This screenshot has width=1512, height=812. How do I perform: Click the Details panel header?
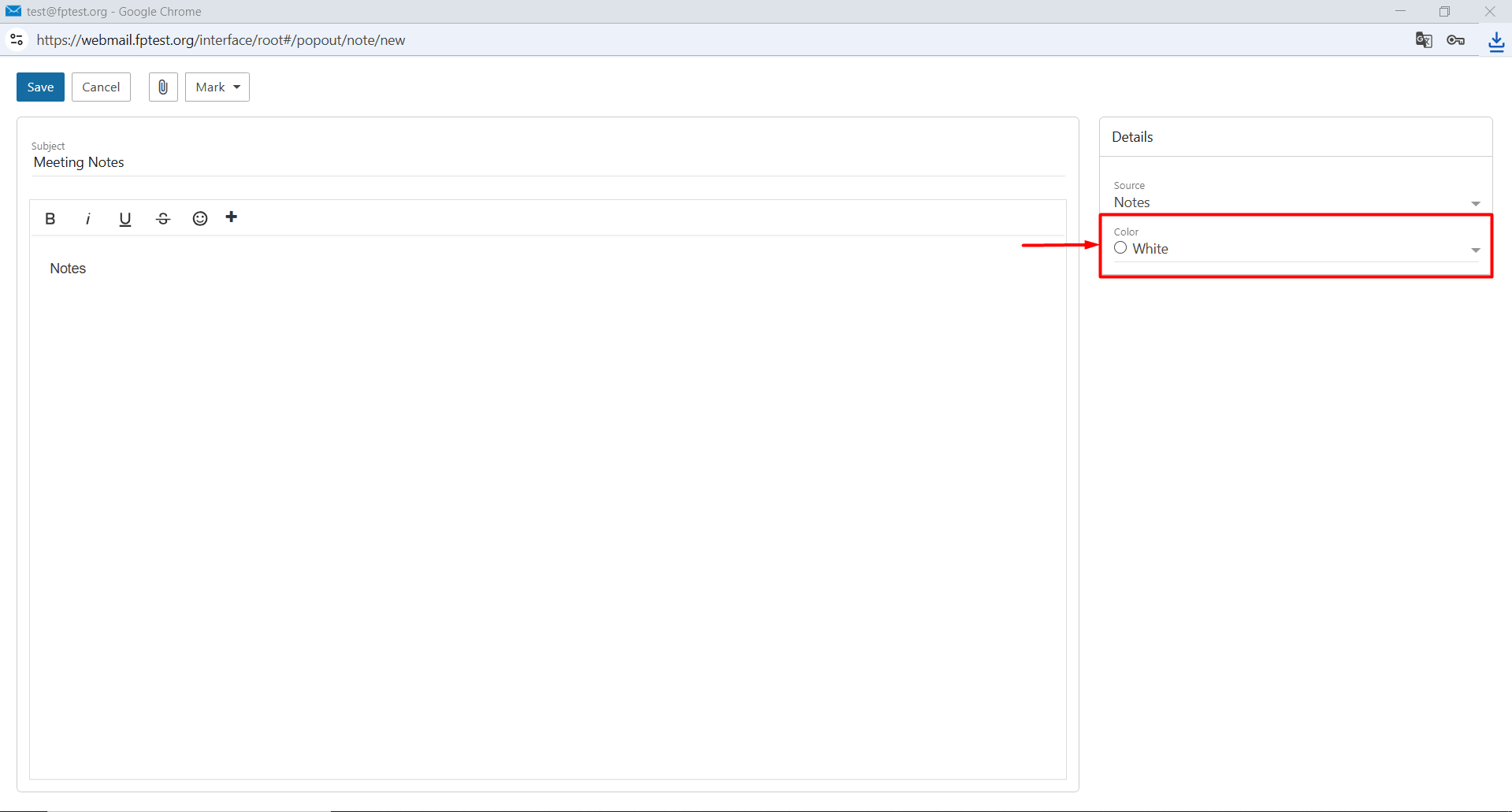pyautogui.click(x=1295, y=137)
